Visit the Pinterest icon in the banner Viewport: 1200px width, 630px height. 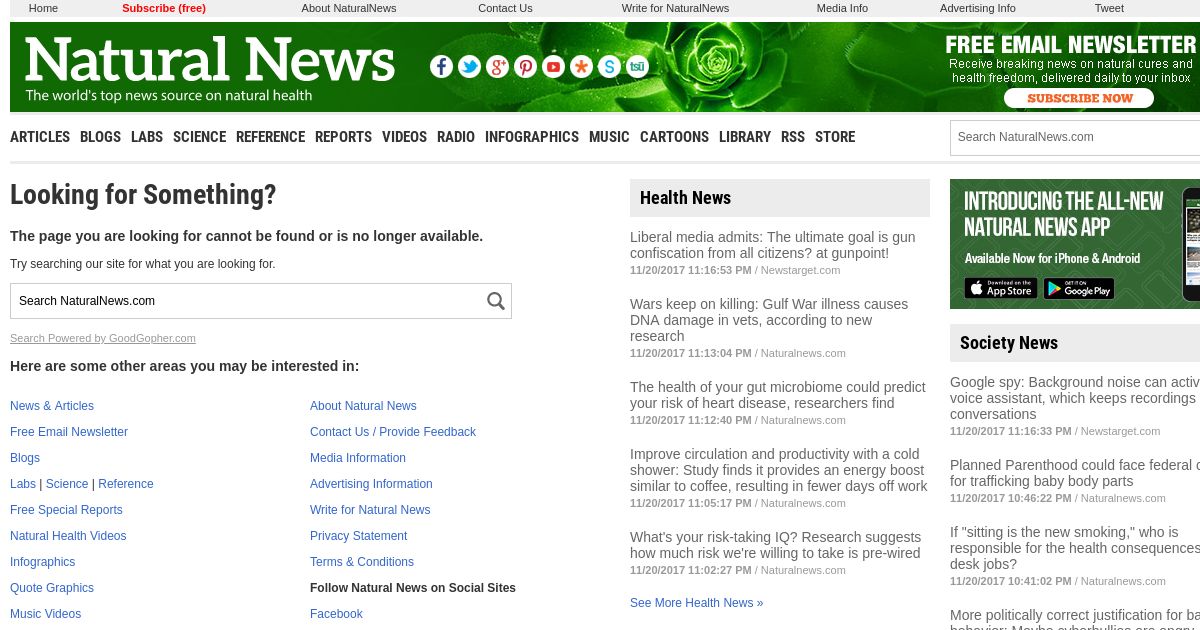pos(525,67)
